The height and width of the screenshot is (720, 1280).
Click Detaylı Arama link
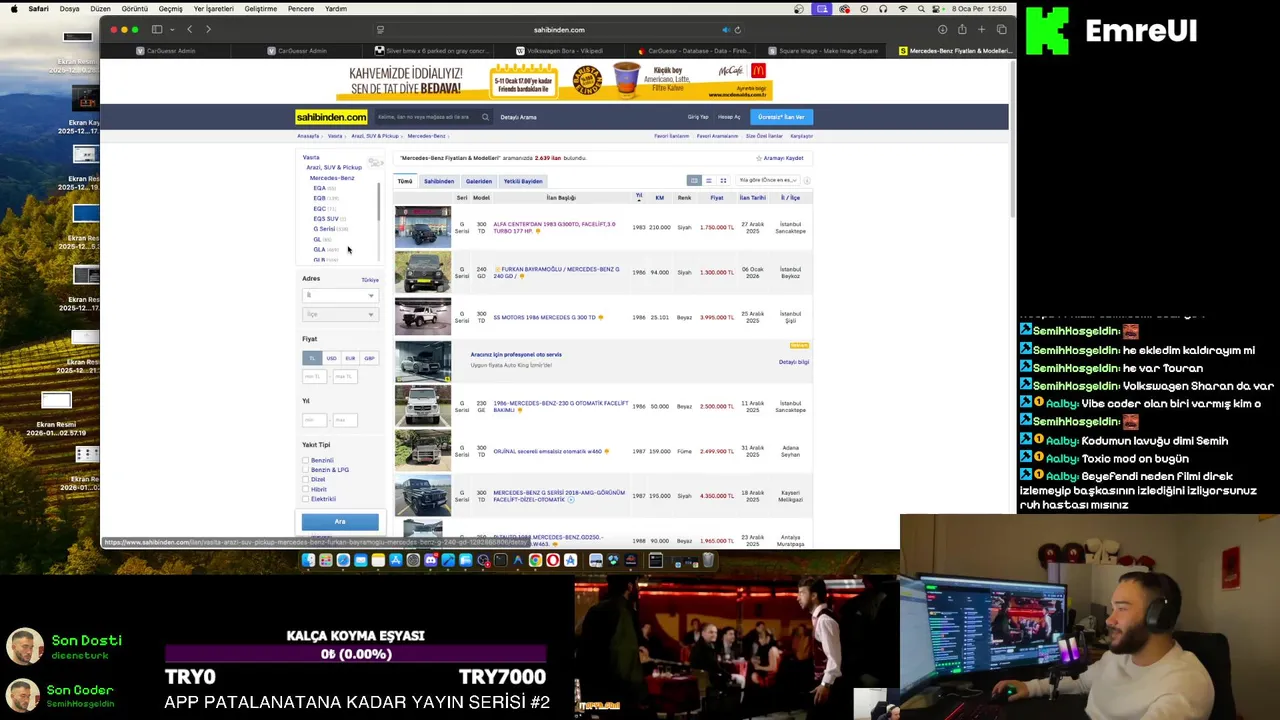coord(518,117)
